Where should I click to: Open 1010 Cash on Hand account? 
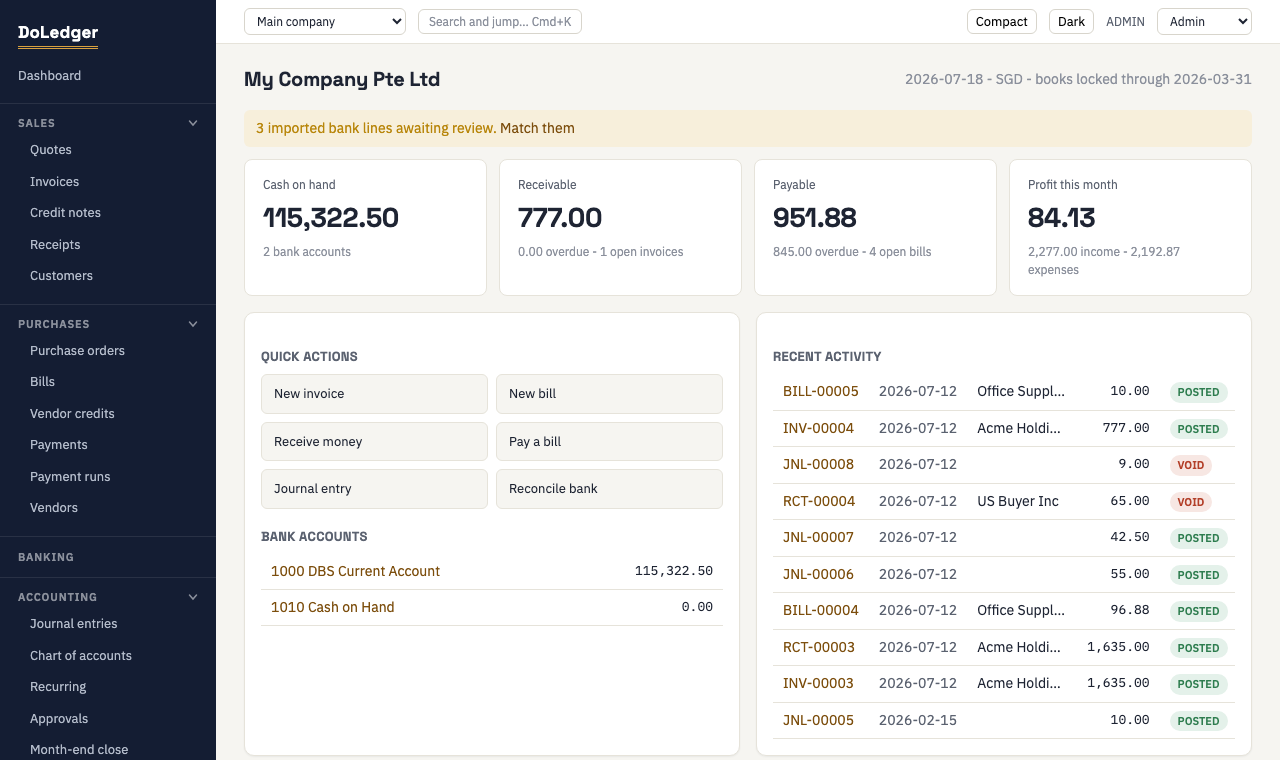click(x=332, y=607)
